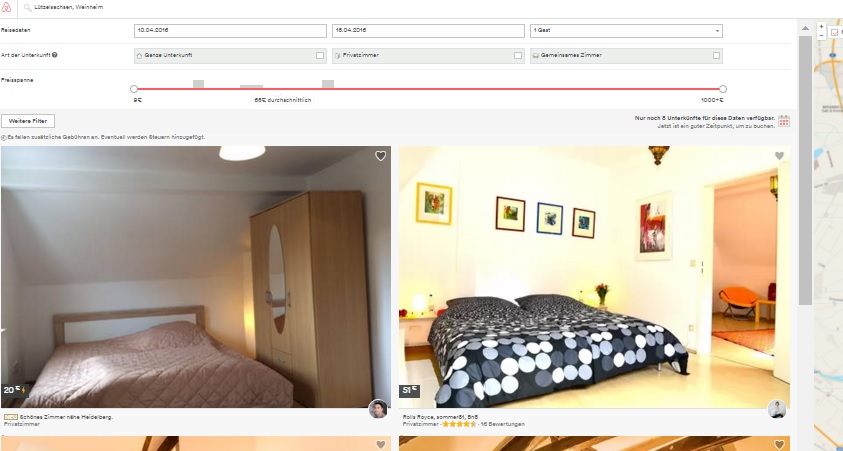Click the minimum price slider handle
The width and height of the screenshot is (843, 451).
134,89
